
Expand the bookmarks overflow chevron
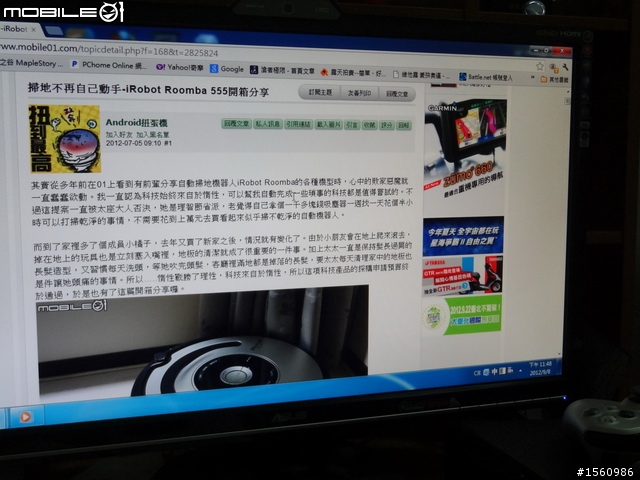(x=532, y=77)
